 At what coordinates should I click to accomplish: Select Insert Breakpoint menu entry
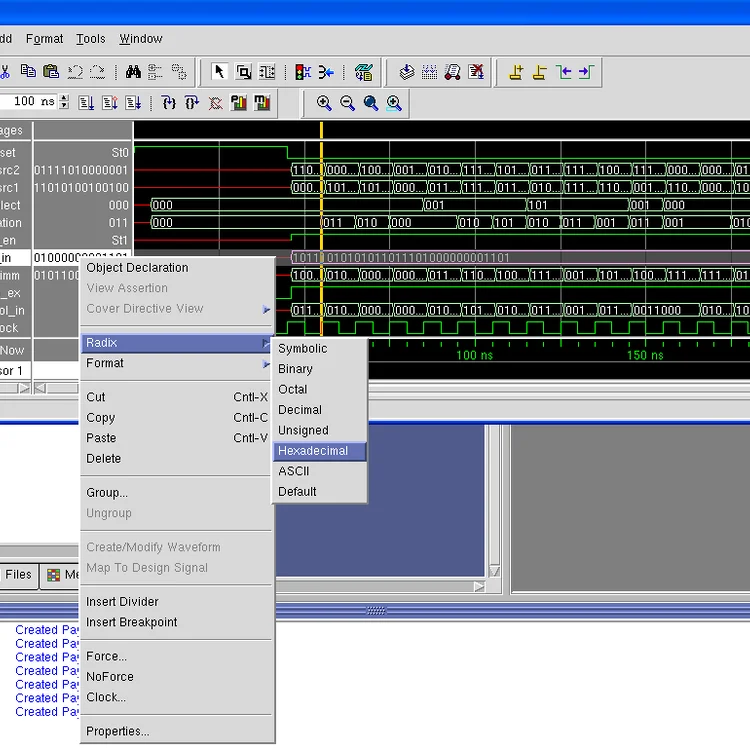click(177, 622)
